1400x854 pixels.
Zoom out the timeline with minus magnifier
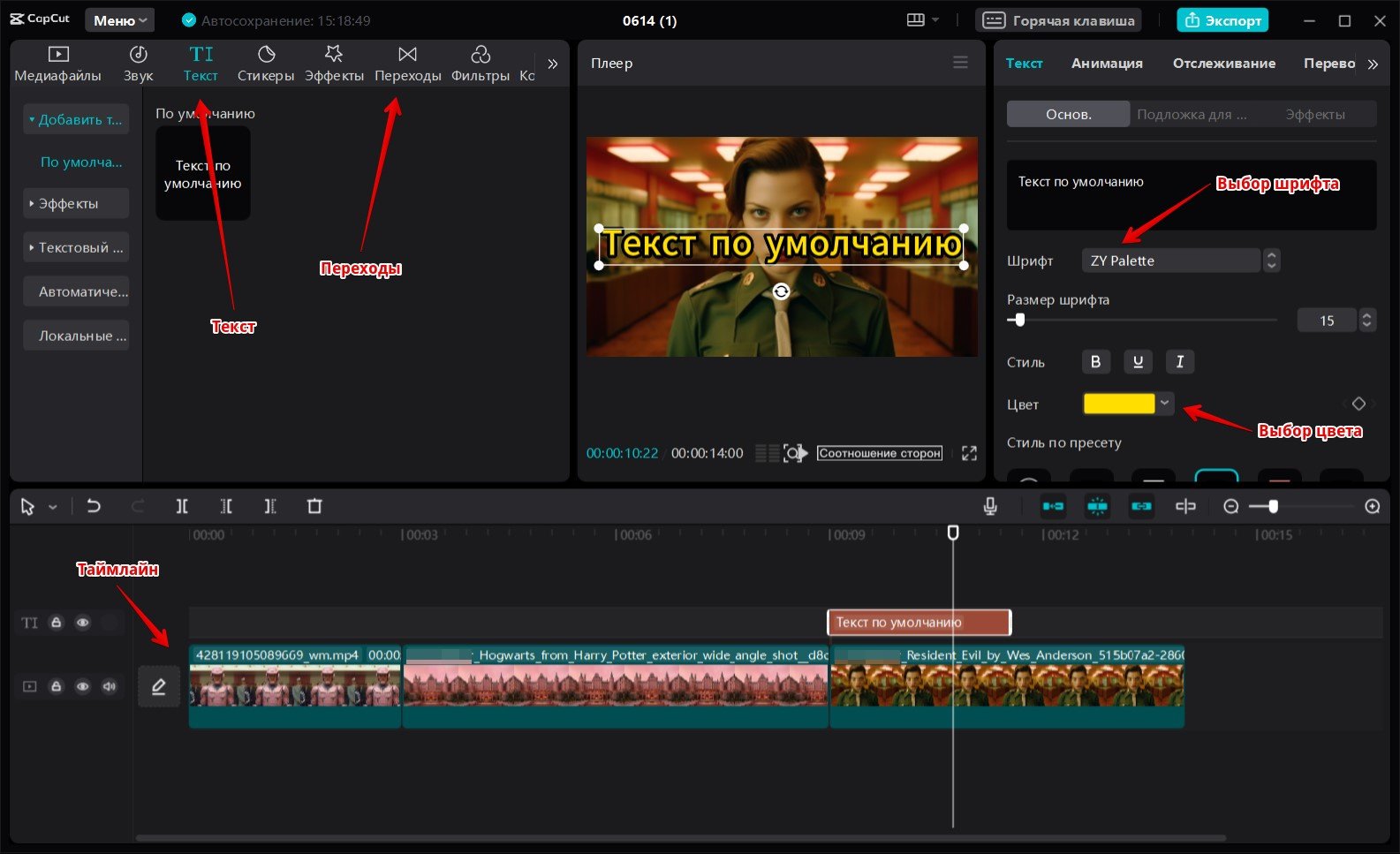pyautogui.click(x=1231, y=506)
